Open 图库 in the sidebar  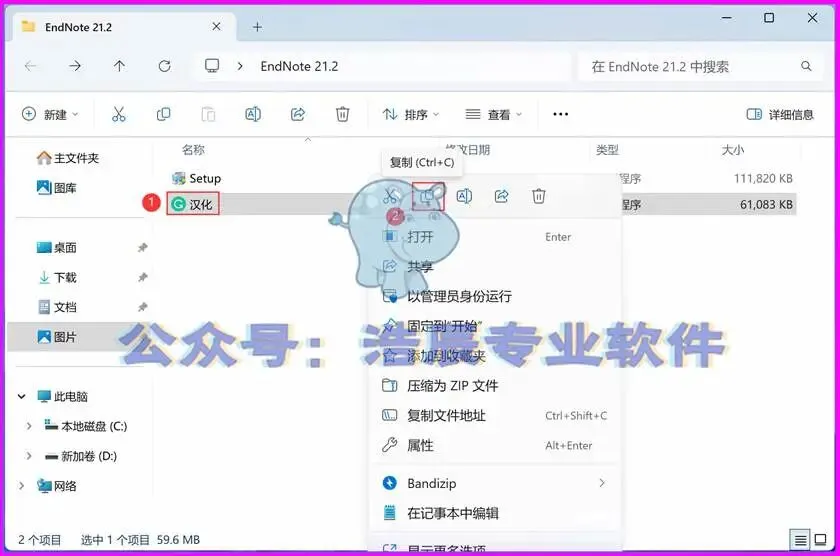[x=57, y=188]
